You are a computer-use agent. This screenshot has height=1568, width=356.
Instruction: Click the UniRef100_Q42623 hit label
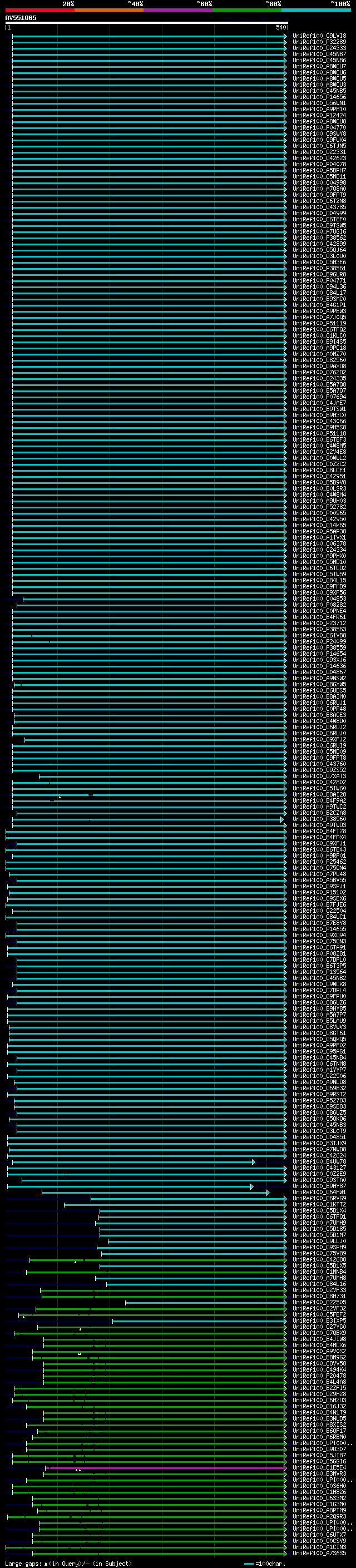(x=319, y=159)
